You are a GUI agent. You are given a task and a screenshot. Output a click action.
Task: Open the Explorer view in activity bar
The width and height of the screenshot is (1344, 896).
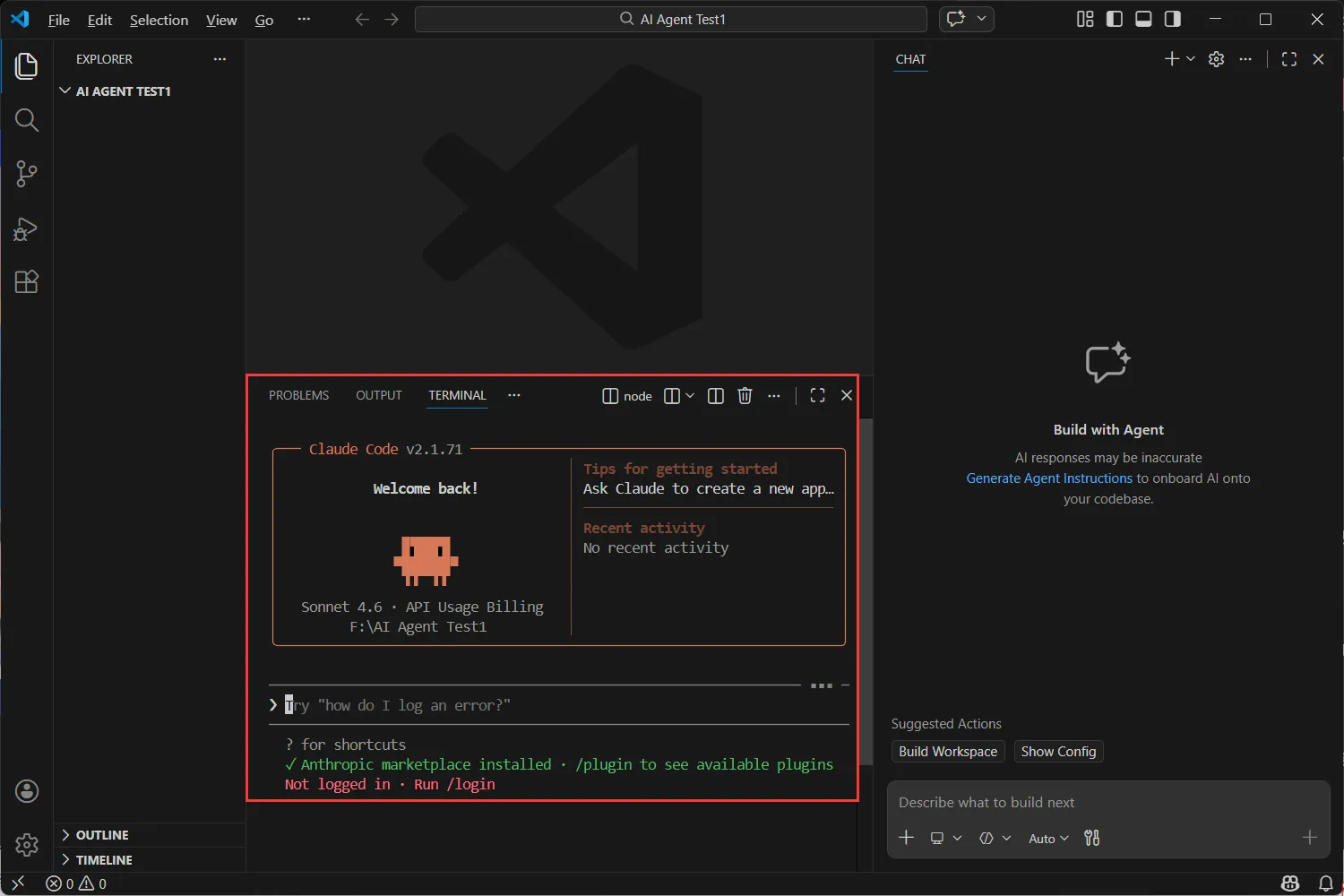[27, 66]
